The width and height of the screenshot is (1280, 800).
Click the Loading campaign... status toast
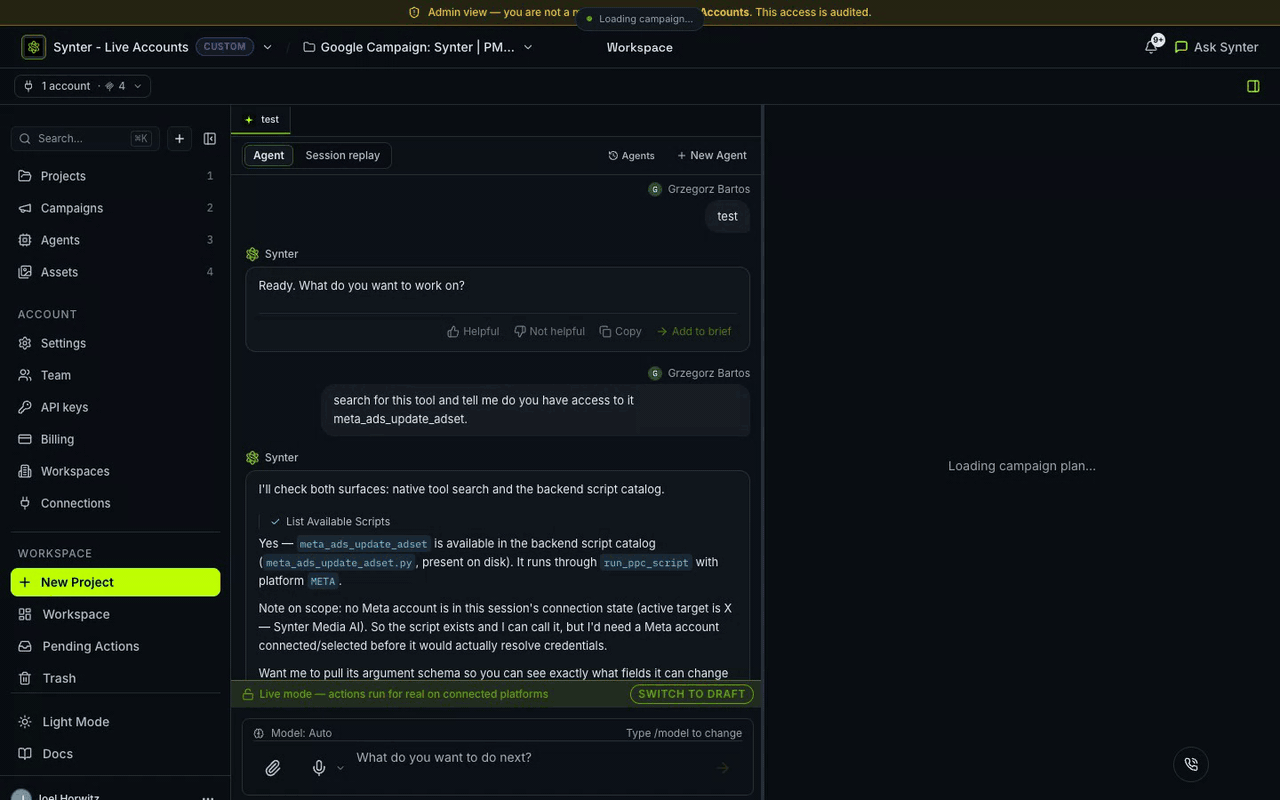(639, 19)
